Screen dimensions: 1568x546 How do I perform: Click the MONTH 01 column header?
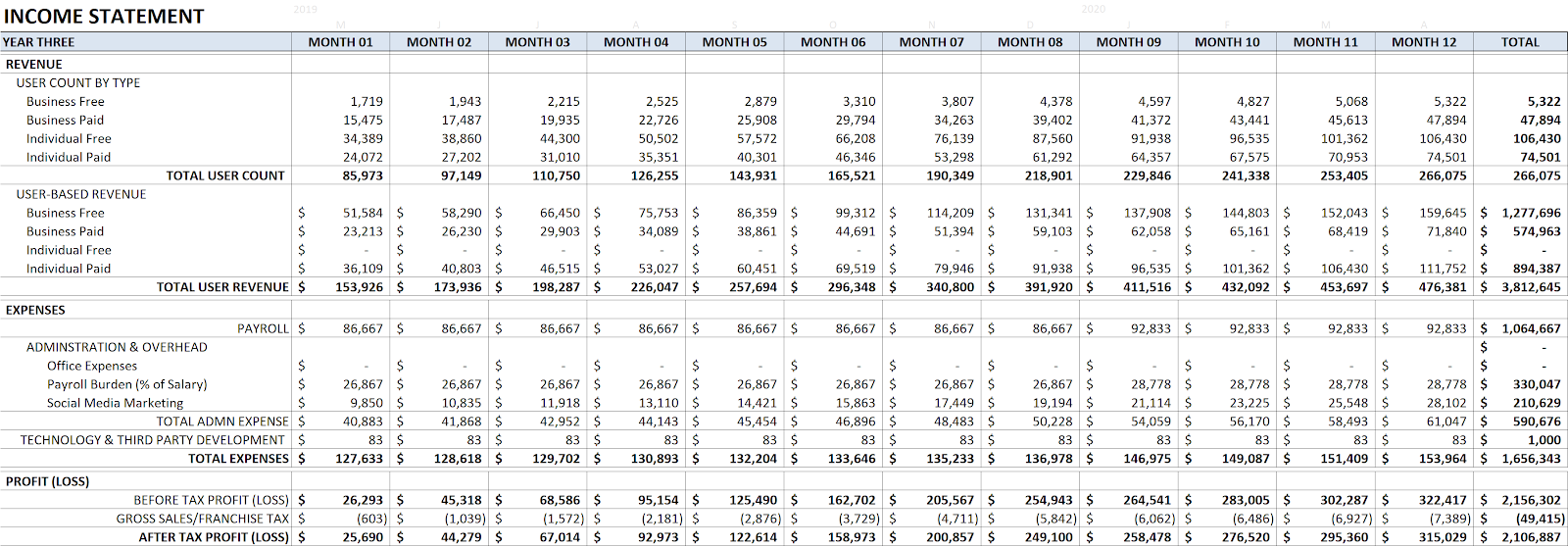pos(340,42)
